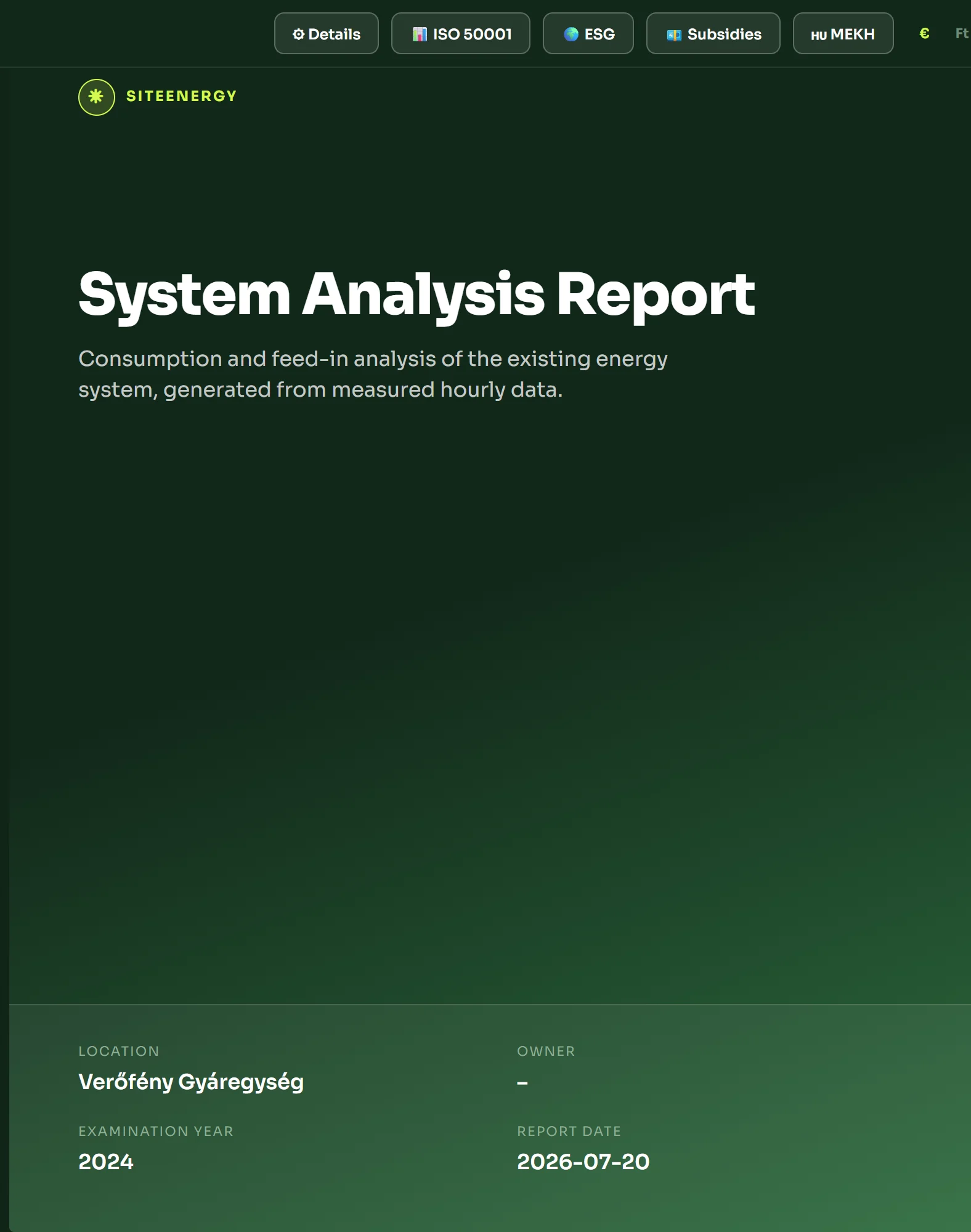Click the EXAMINATION YEAR label
971x1232 pixels.
pos(156,1131)
